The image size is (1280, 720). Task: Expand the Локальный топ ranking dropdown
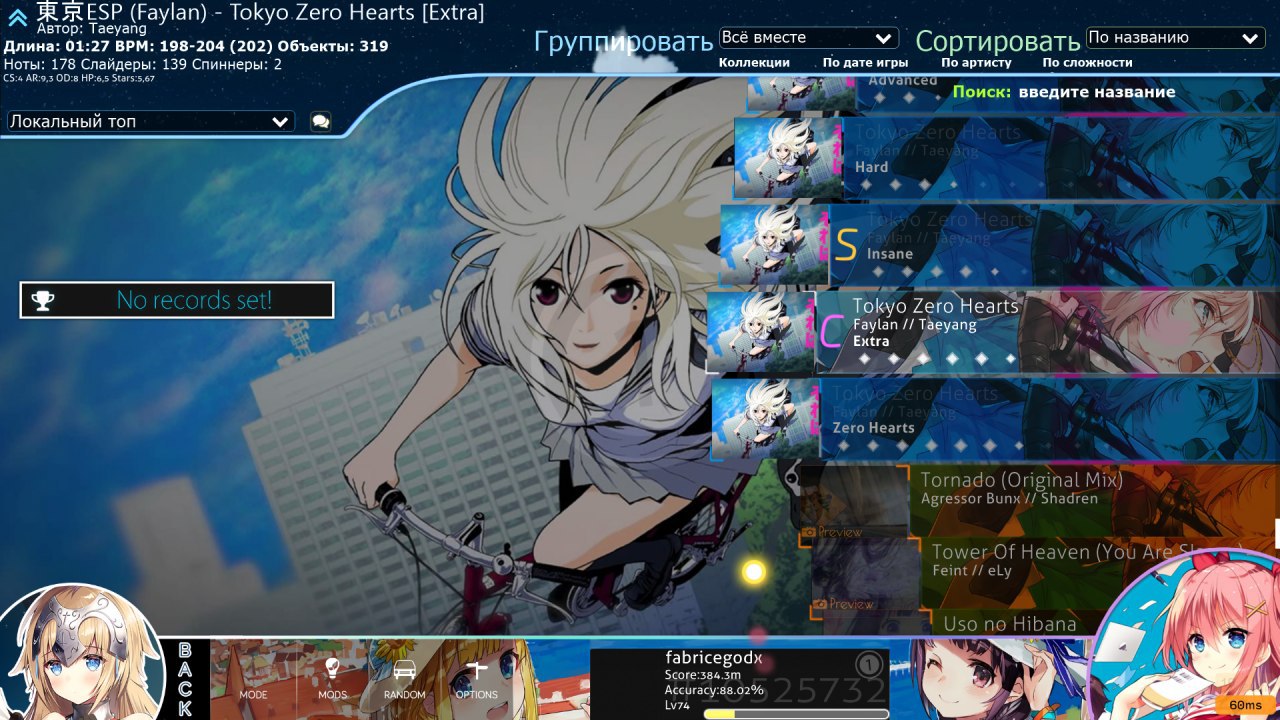click(151, 121)
